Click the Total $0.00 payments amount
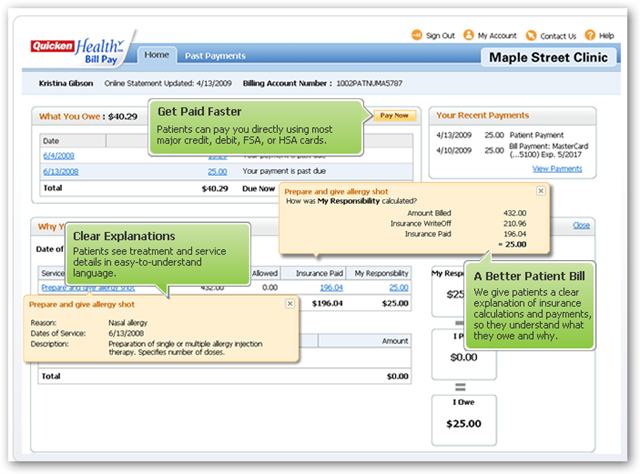This screenshot has height=474, width=640. coord(398,376)
